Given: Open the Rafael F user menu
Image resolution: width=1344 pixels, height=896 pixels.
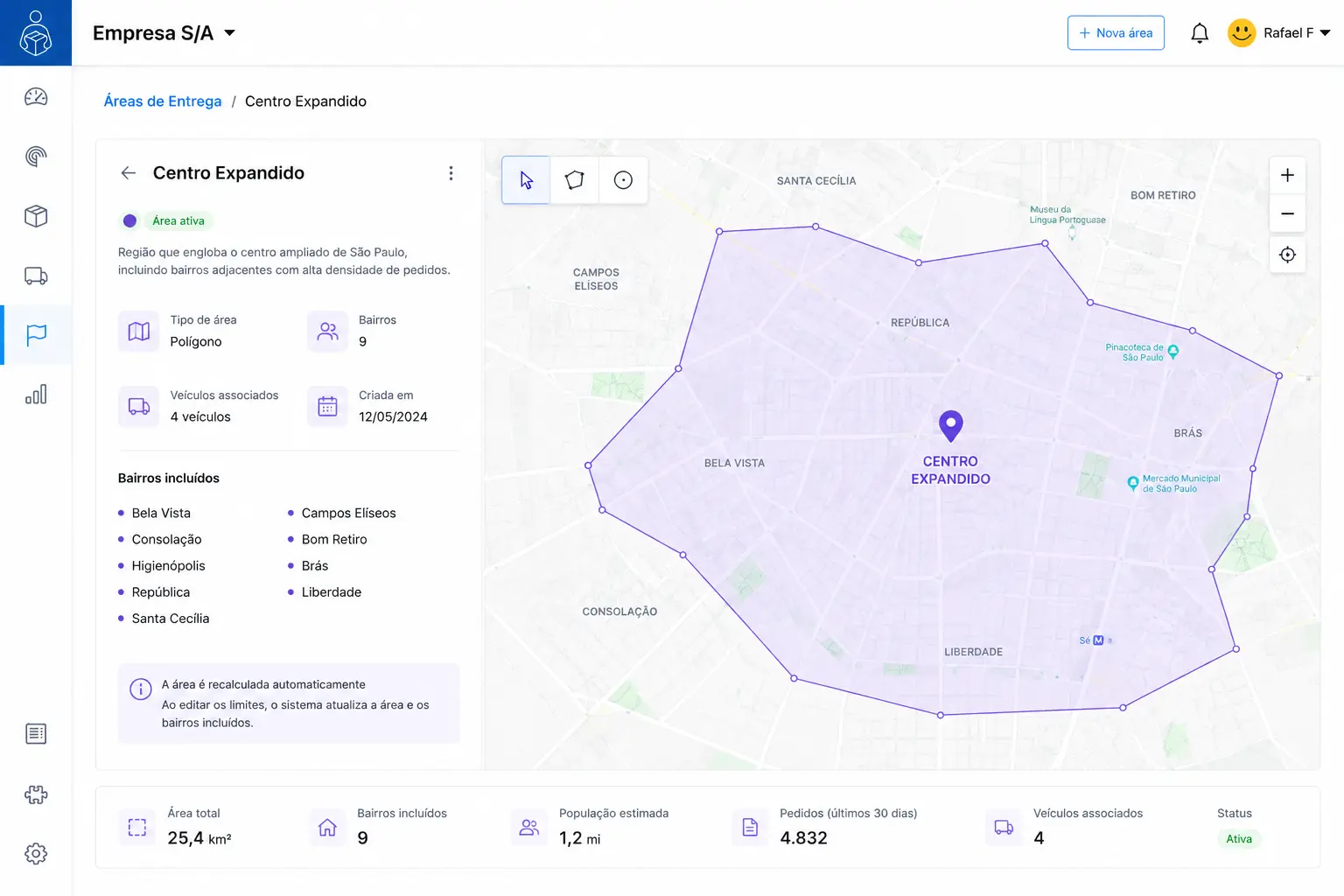Looking at the screenshot, I should [1279, 33].
